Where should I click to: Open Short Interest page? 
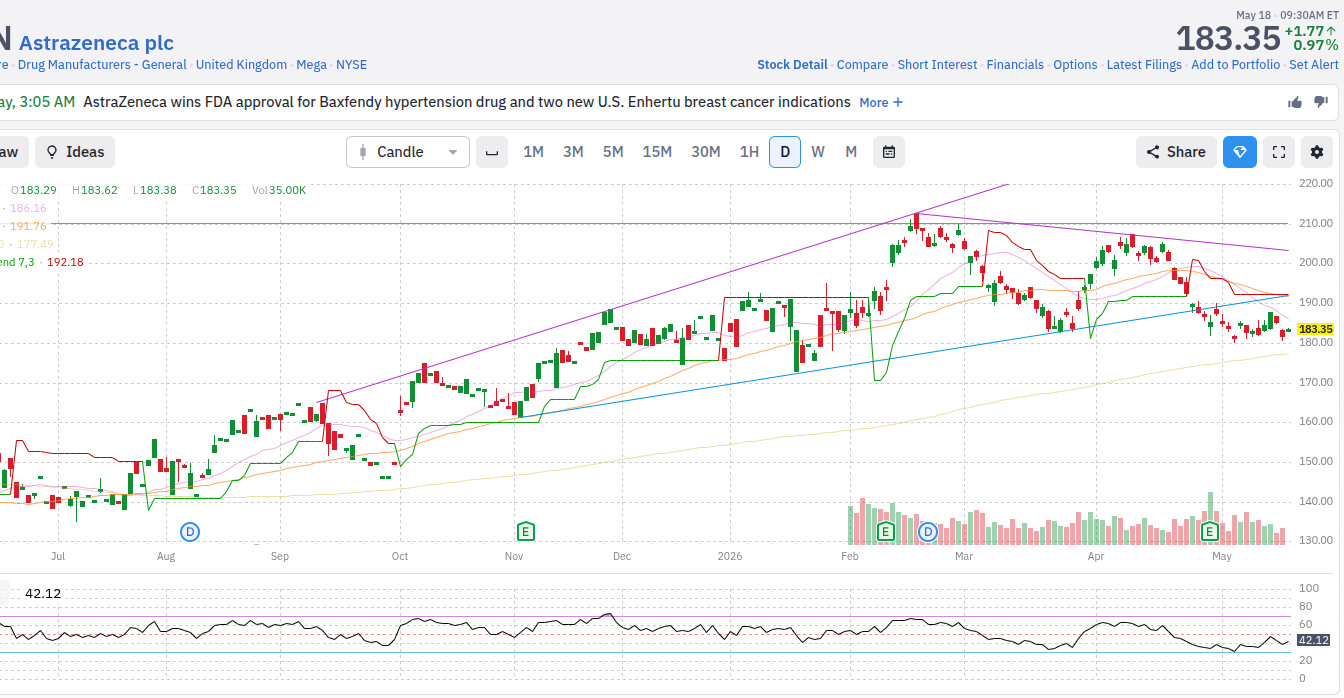point(937,65)
